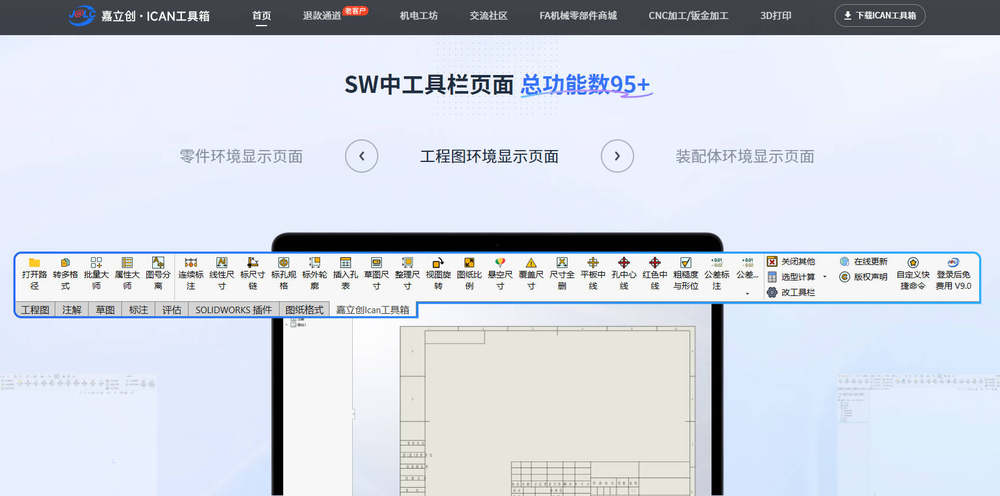This screenshot has height=496, width=1000.
Task: Click the 标外轮廓 icon
Action: 314,262
